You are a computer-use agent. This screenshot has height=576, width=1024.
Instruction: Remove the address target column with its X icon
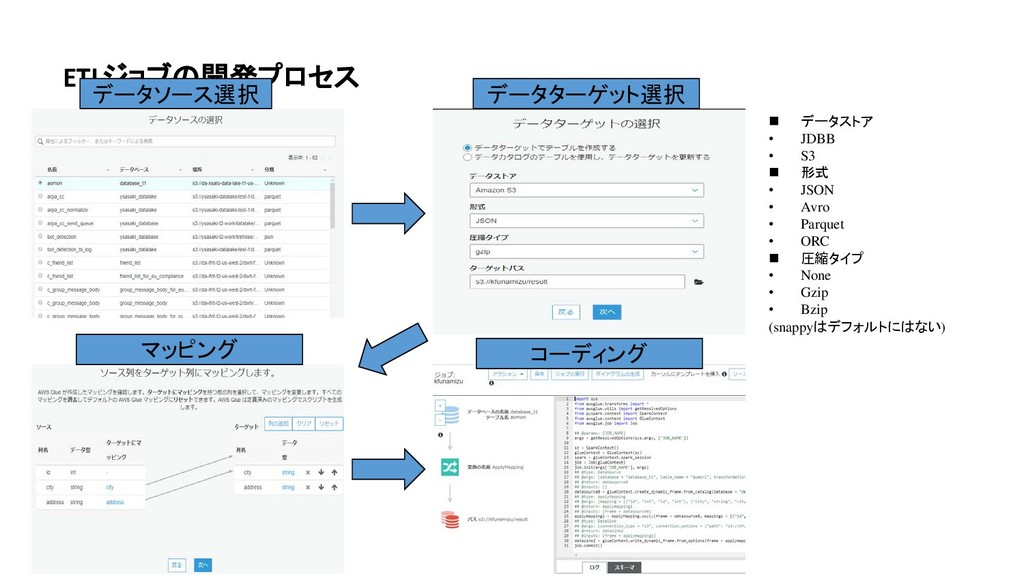click(308, 487)
